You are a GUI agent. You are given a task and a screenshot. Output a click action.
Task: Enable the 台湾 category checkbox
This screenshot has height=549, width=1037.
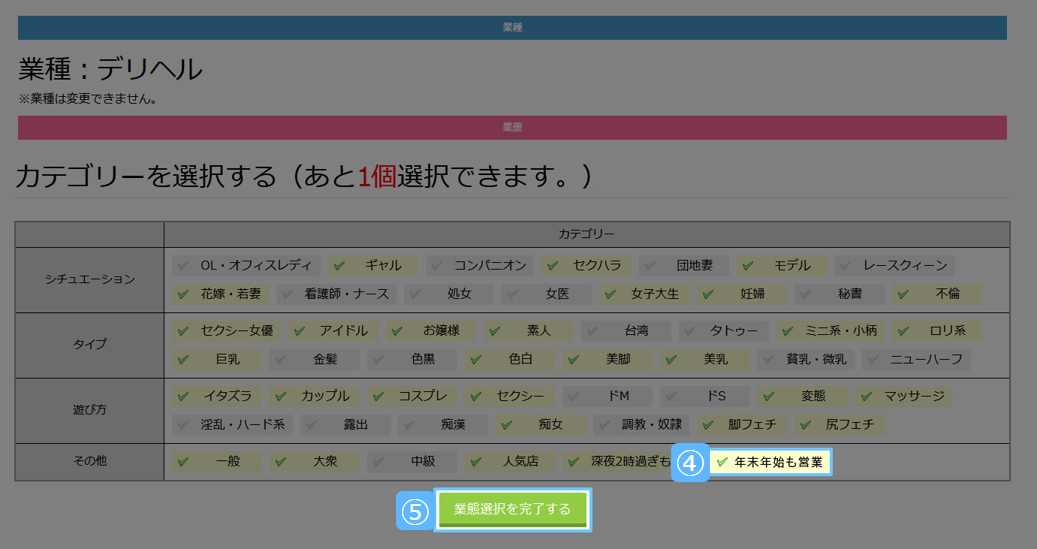click(626, 330)
